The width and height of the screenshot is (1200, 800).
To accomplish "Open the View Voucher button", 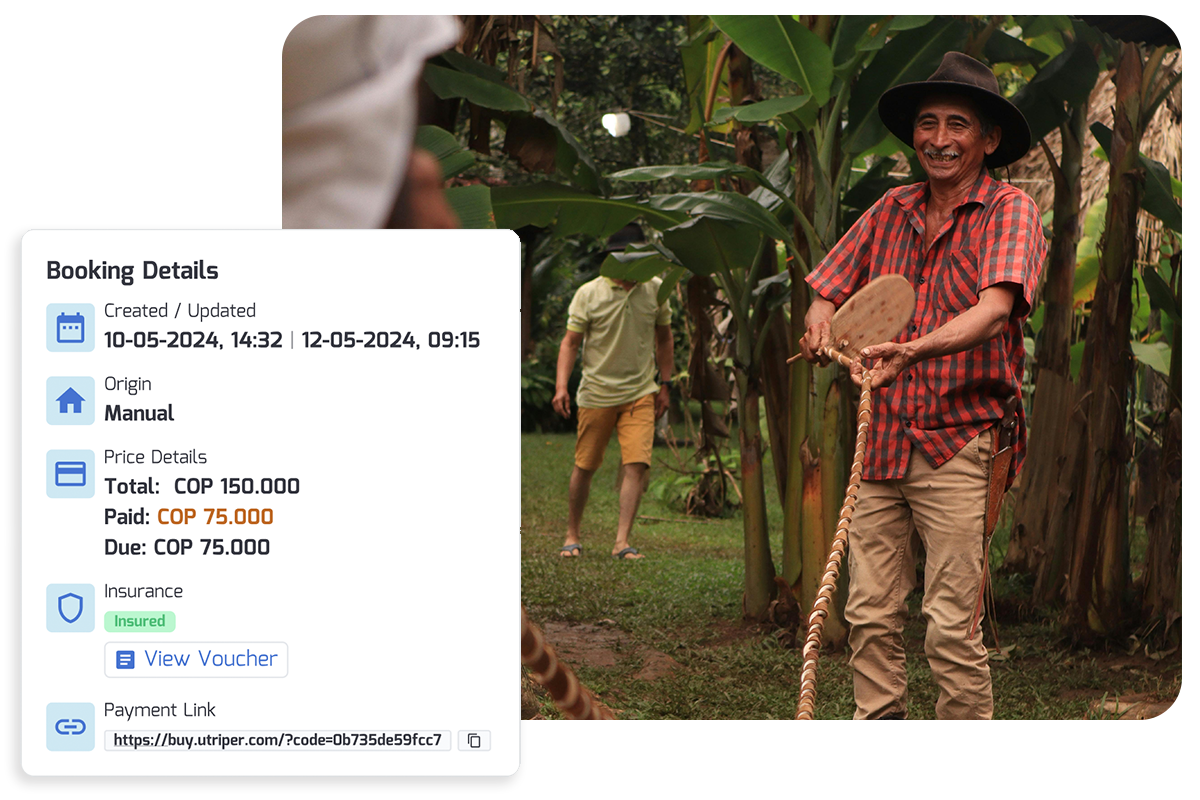I will [196, 660].
